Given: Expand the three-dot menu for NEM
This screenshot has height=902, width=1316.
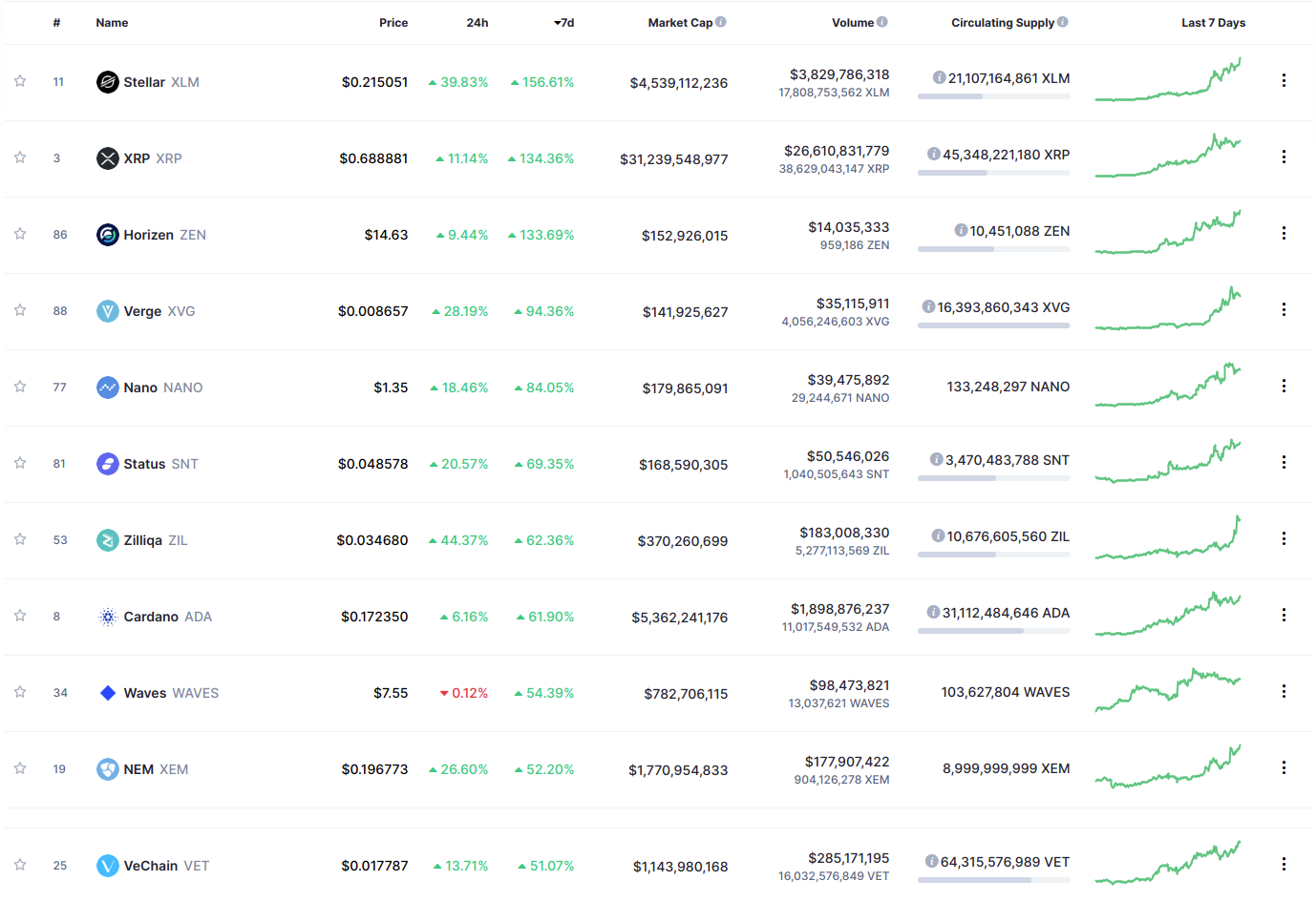Looking at the screenshot, I should (x=1284, y=767).
